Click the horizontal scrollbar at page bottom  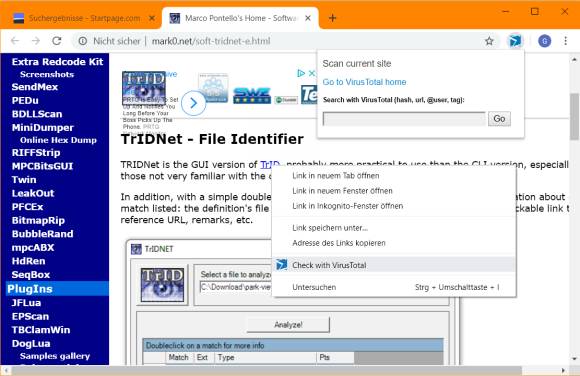(x=266, y=370)
